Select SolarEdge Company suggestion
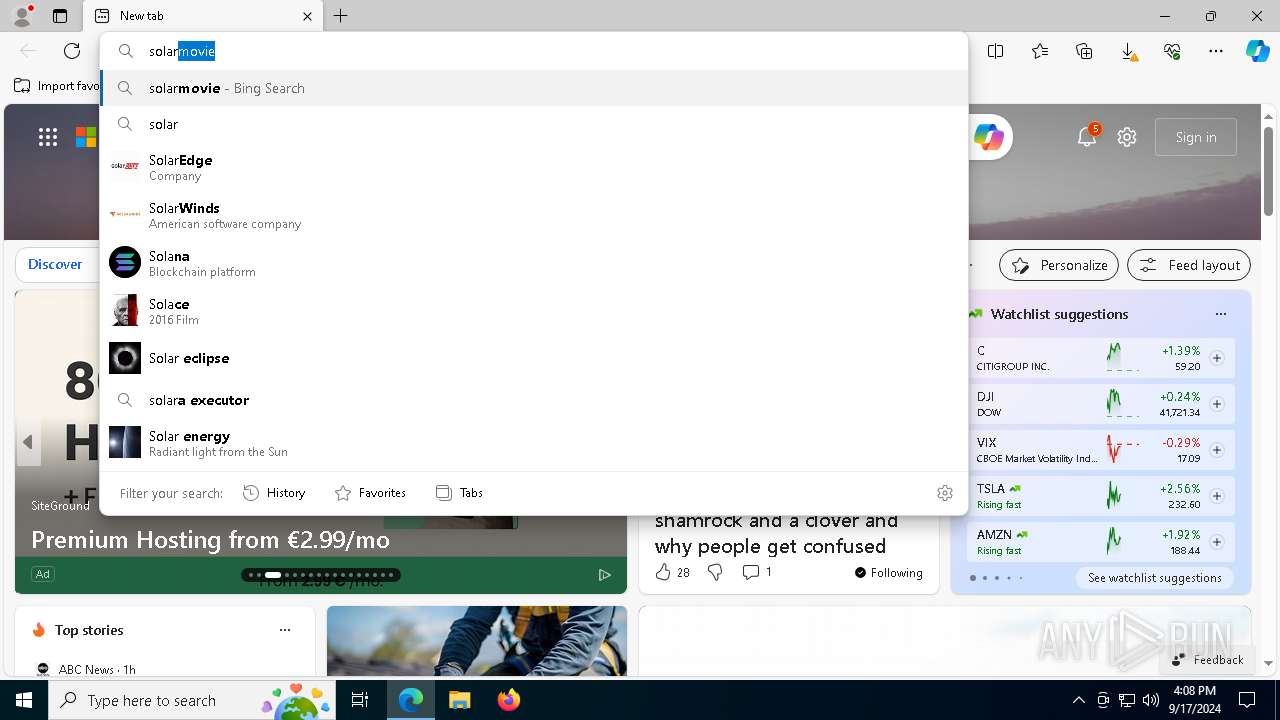The image size is (1280, 720). click(x=534, y=167)
